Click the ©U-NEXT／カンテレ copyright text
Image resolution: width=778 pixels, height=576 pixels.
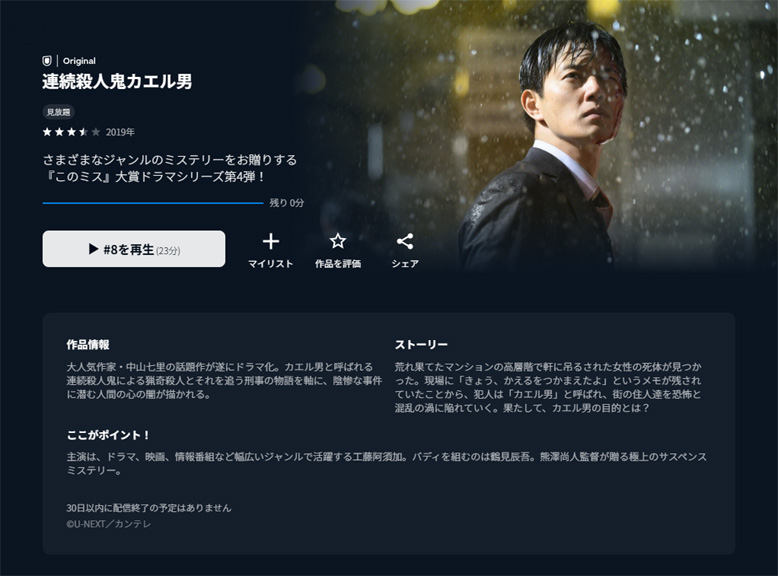tap(108, 524)
